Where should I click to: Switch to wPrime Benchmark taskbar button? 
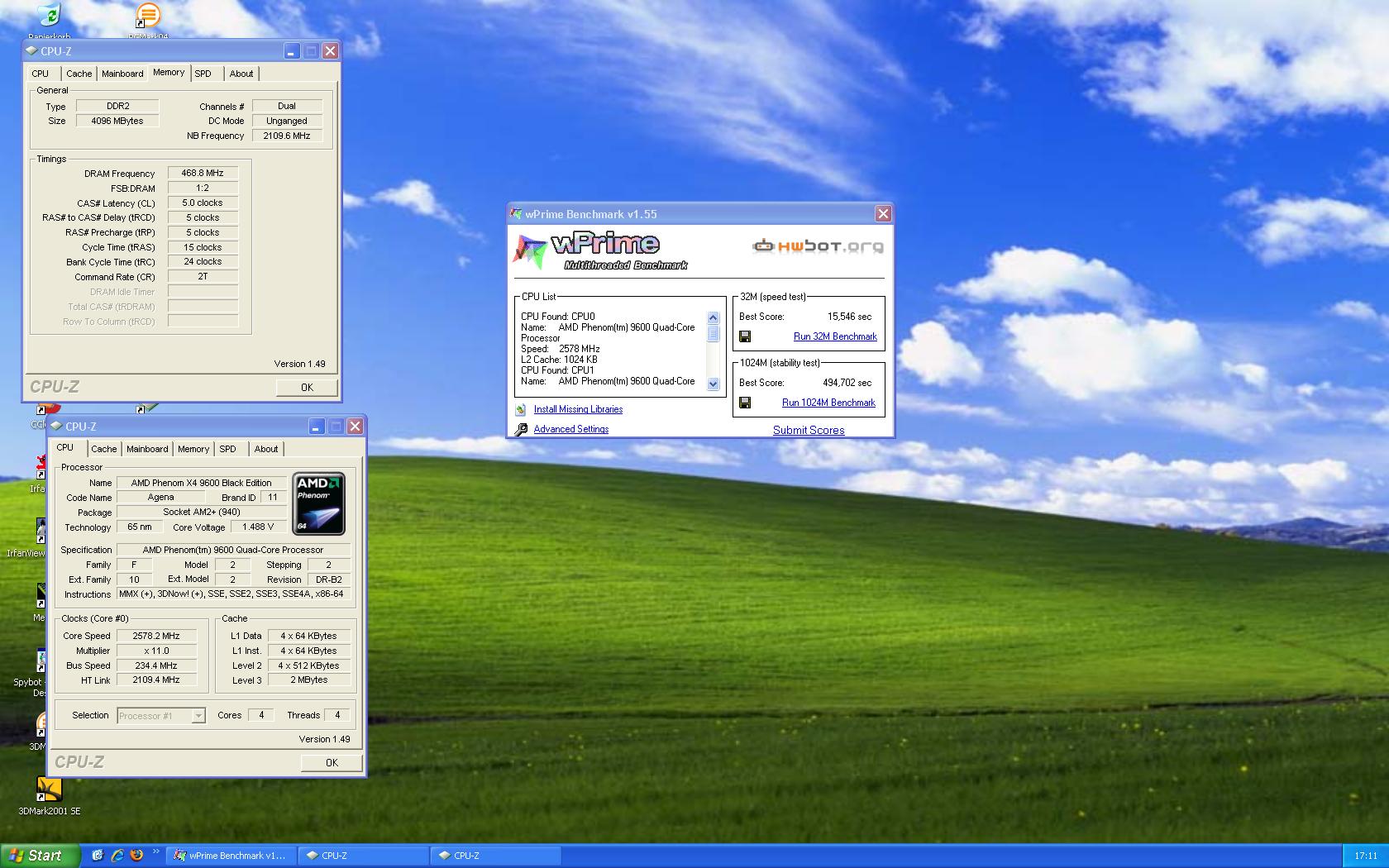[x=231, y=856]
